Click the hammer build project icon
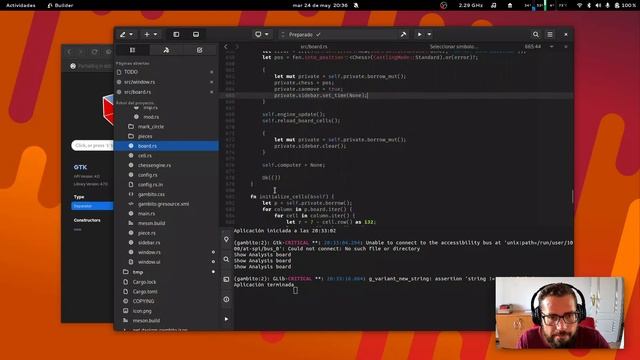 point(403,35)
